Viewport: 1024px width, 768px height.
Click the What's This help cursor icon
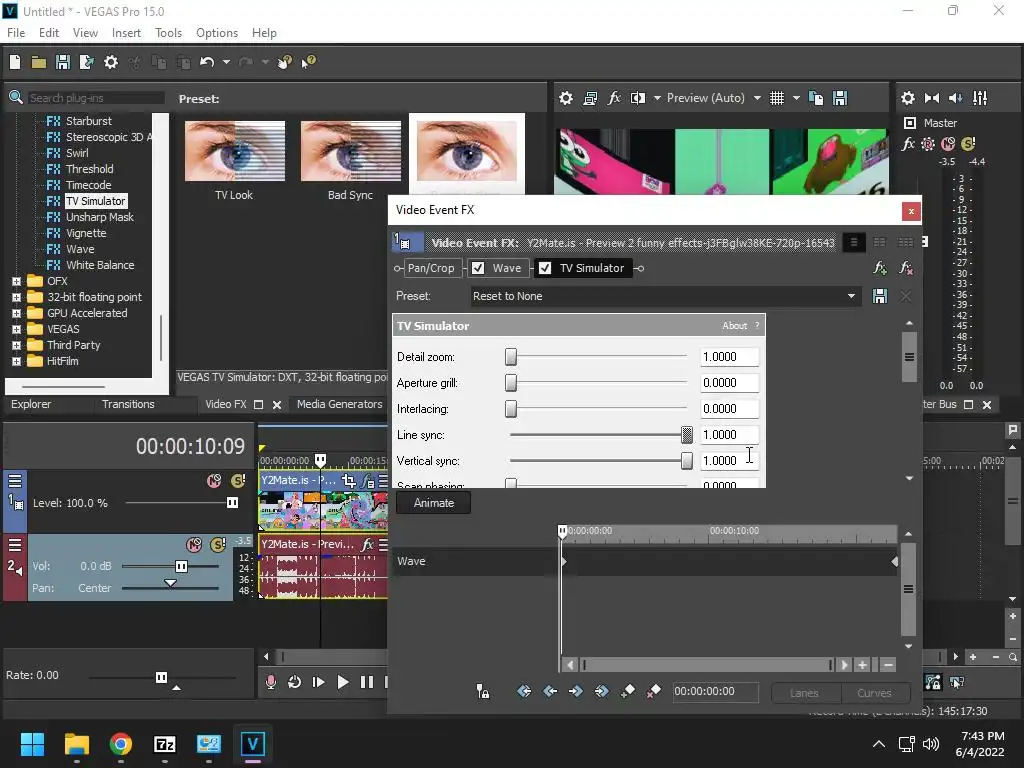(308, 62)
